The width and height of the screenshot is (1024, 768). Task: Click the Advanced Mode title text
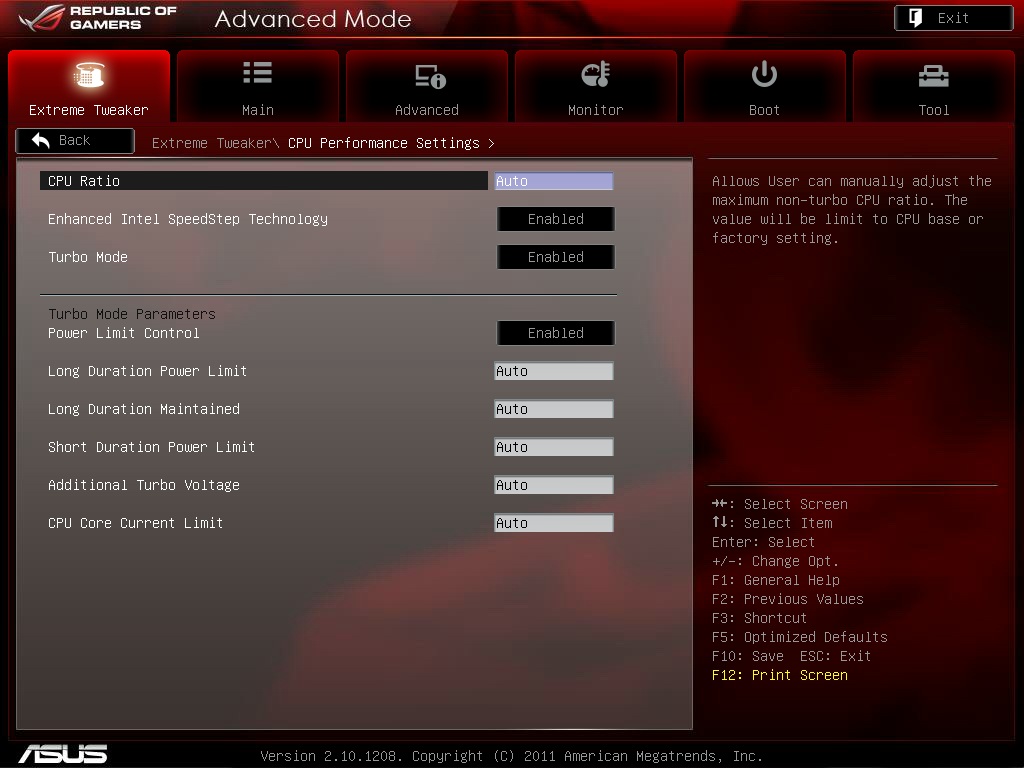click(x=313, y=19)
